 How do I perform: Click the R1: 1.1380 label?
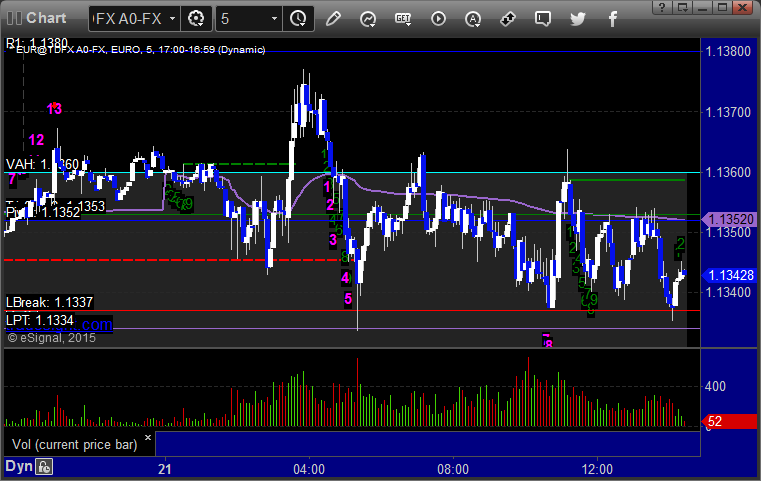coord(37,43)
